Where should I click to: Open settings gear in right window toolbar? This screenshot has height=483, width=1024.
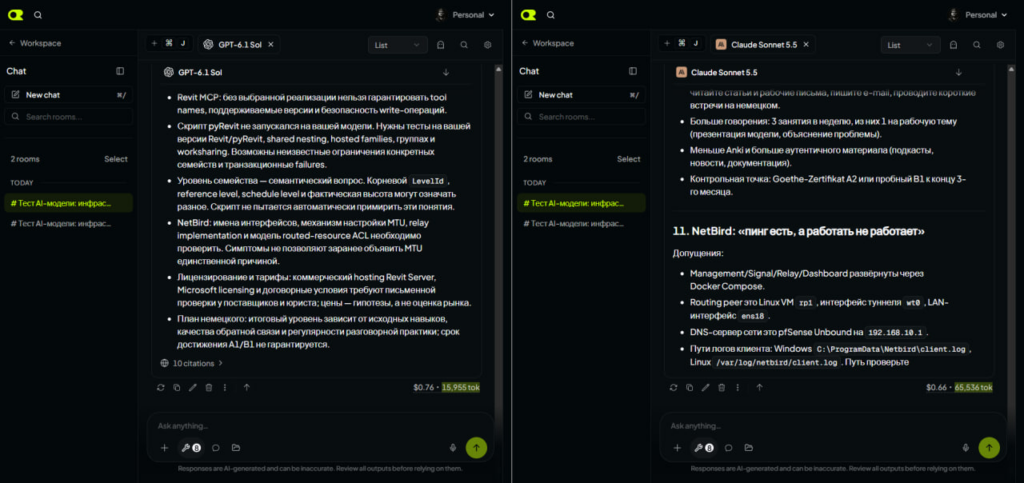point(1000,45)
